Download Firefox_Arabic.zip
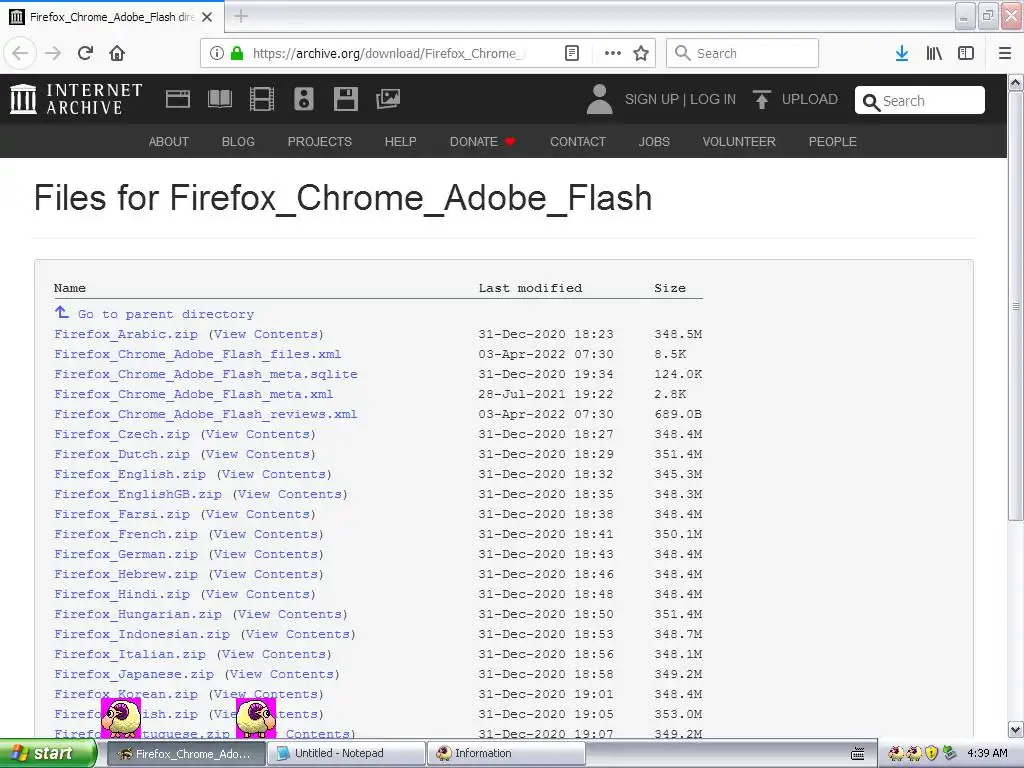The width and height of the screenshot is (1024, 768). (126, 334)
